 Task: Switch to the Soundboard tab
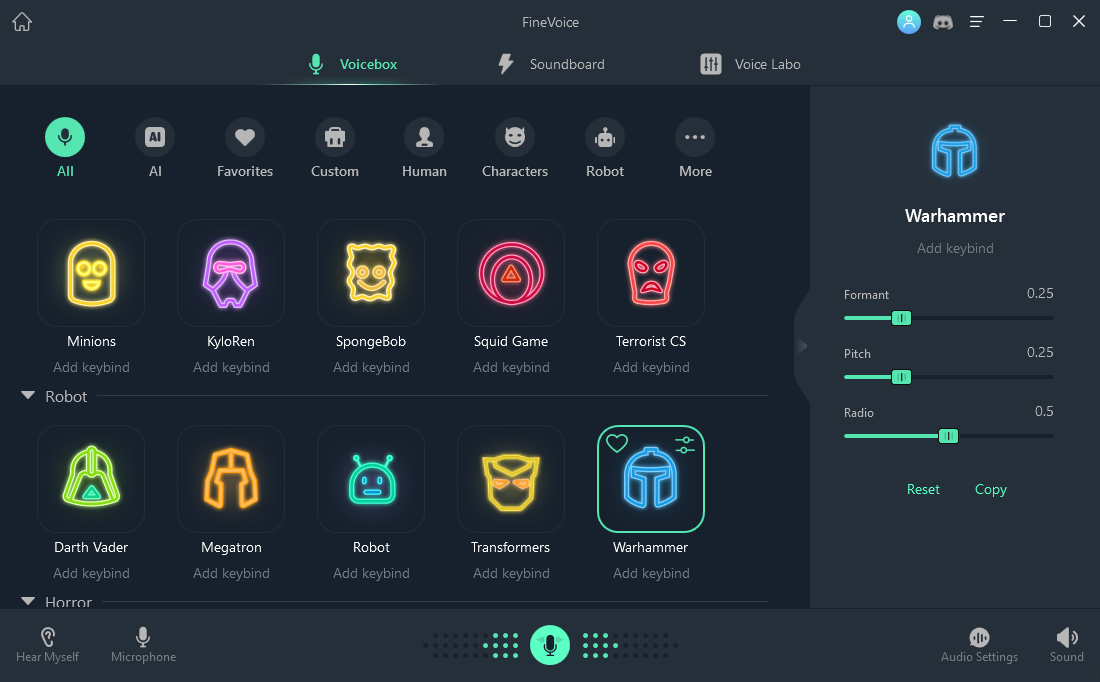[x=551, y=64]
